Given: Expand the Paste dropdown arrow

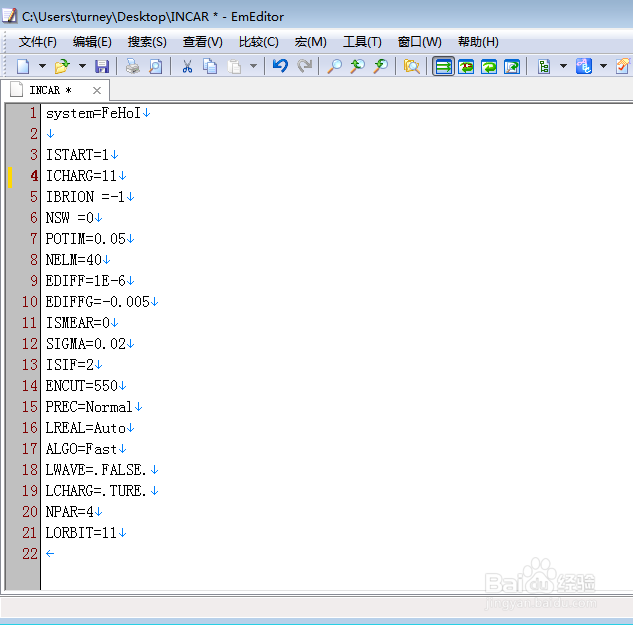Looking at the screenshot, I should tap(254, 66).
